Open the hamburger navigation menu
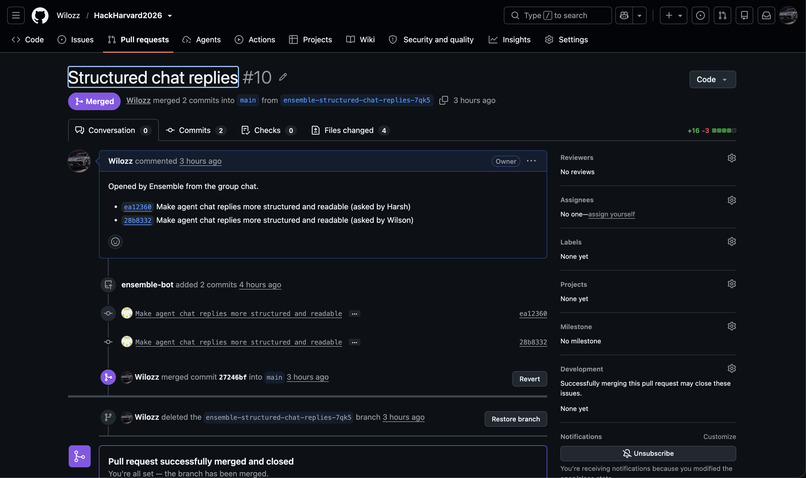The height and width of the screenshot is (478, 806). pos(16,15)
